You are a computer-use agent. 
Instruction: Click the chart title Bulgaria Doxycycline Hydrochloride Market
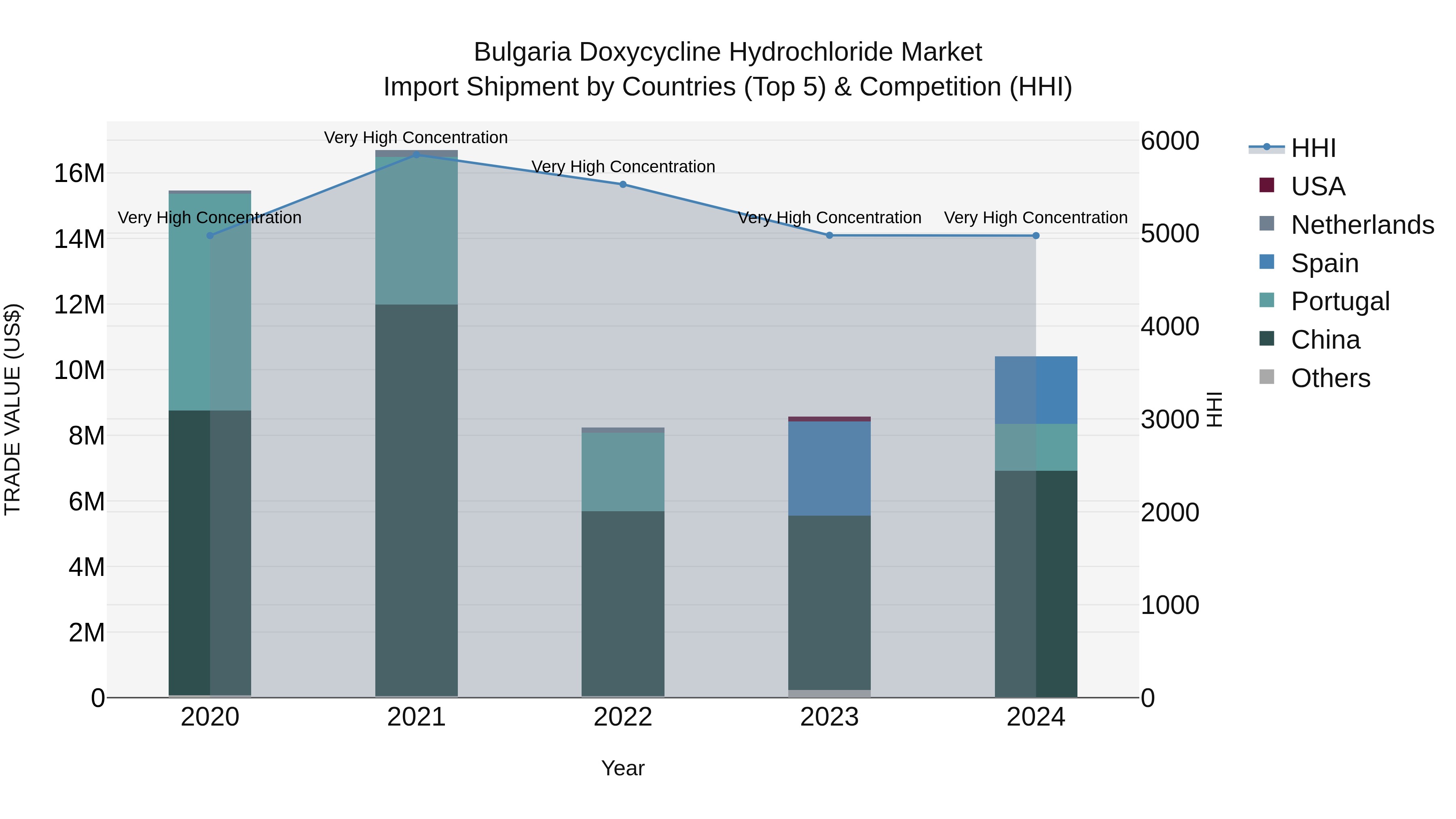pos(728,52)
